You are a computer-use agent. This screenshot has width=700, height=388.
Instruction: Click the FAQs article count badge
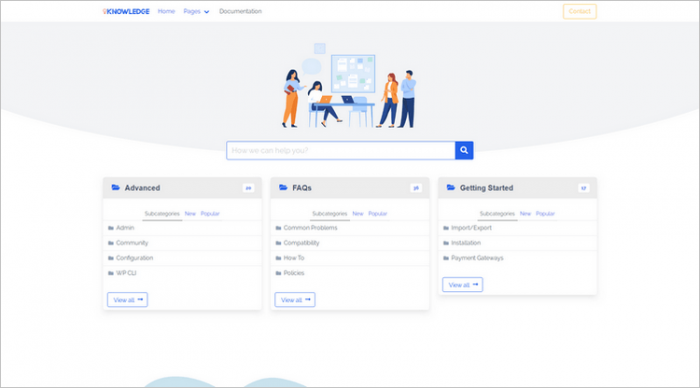416,188
